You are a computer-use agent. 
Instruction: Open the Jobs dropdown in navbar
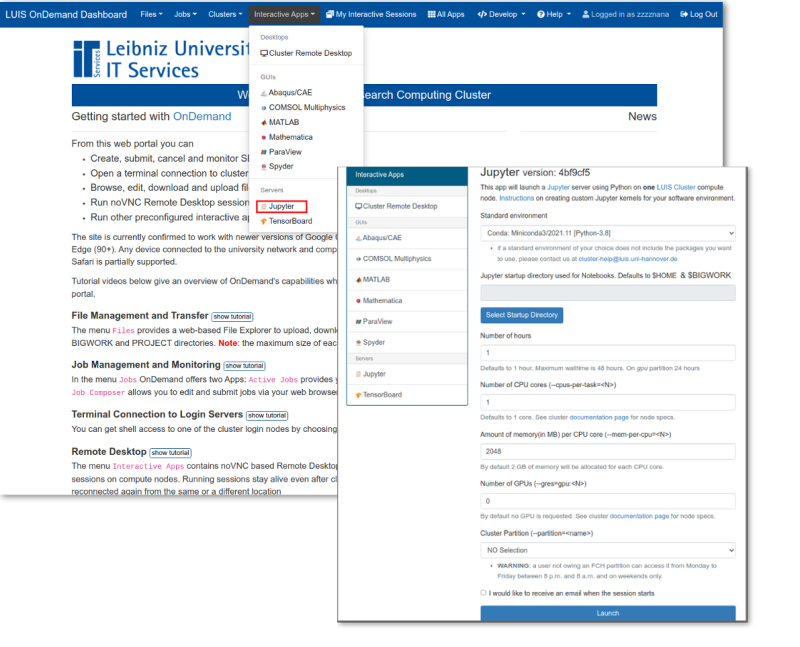click(185, 14)
